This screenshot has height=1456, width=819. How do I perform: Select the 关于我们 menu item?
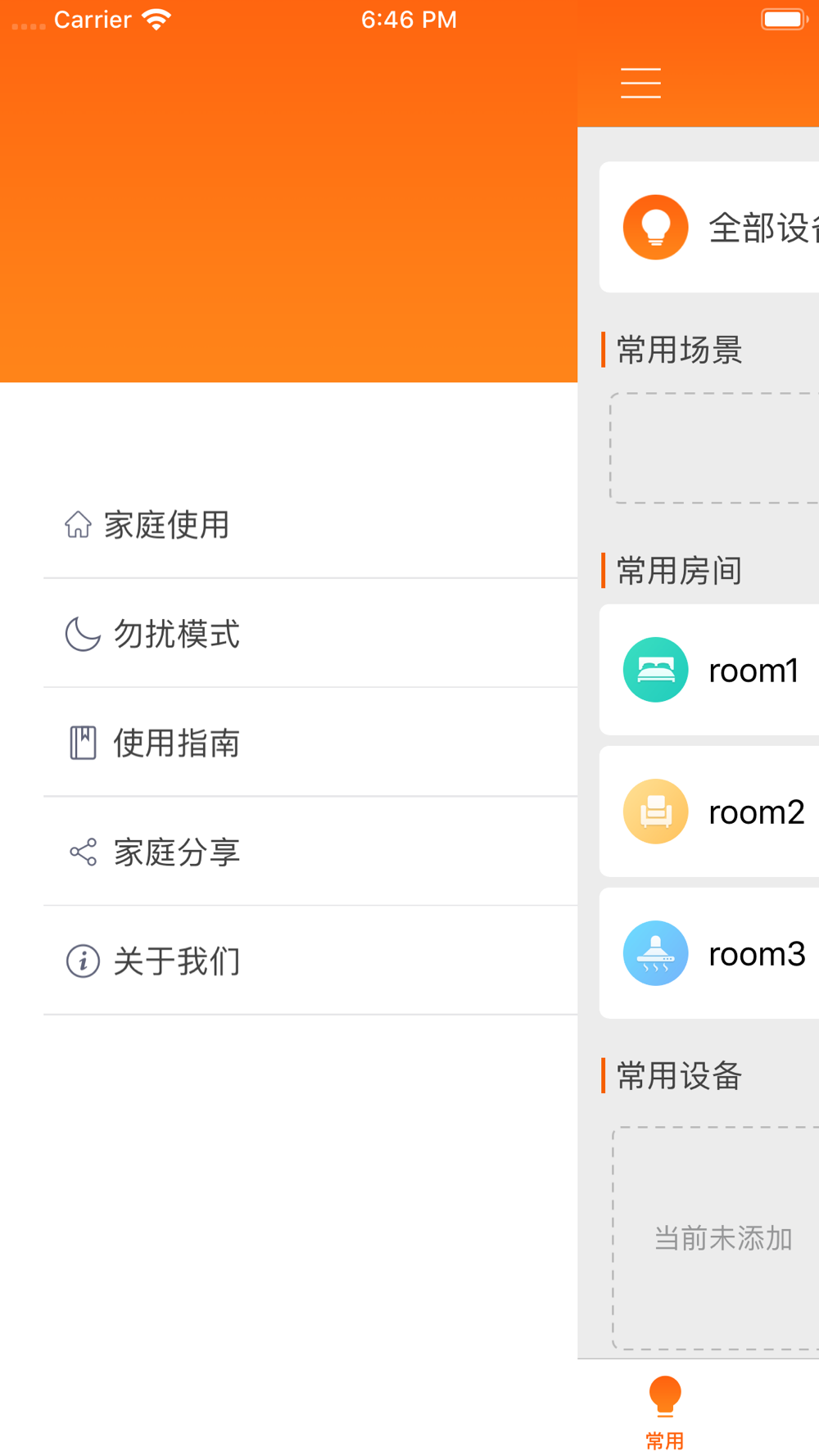177,961
